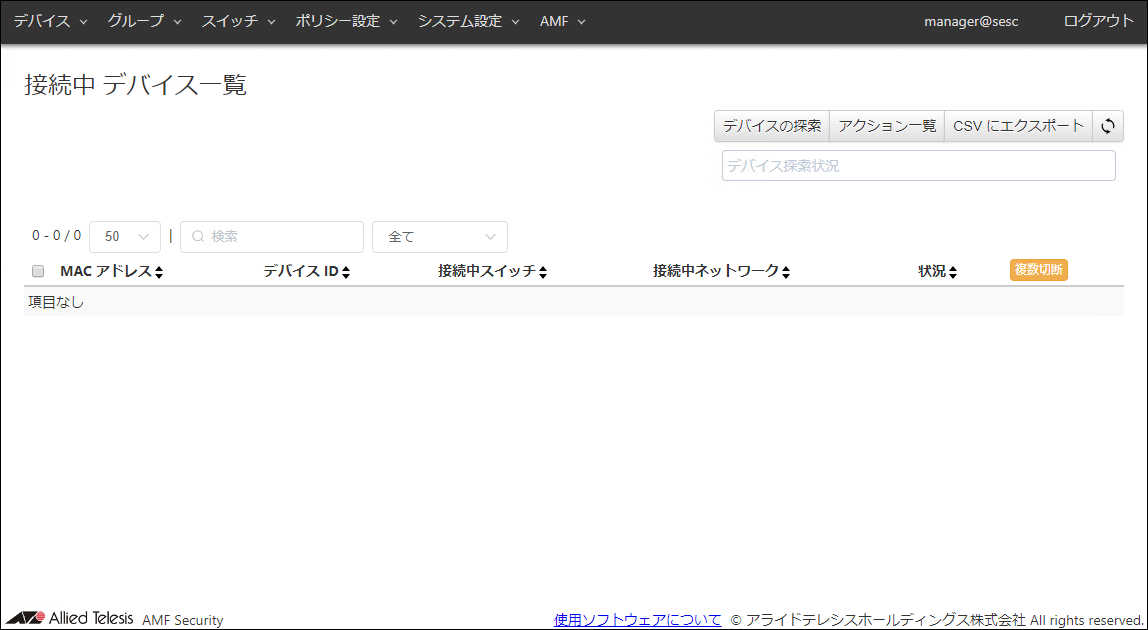Open the グループ menu
Viewport: 1148px width, 630px height.
click(144, 21)
